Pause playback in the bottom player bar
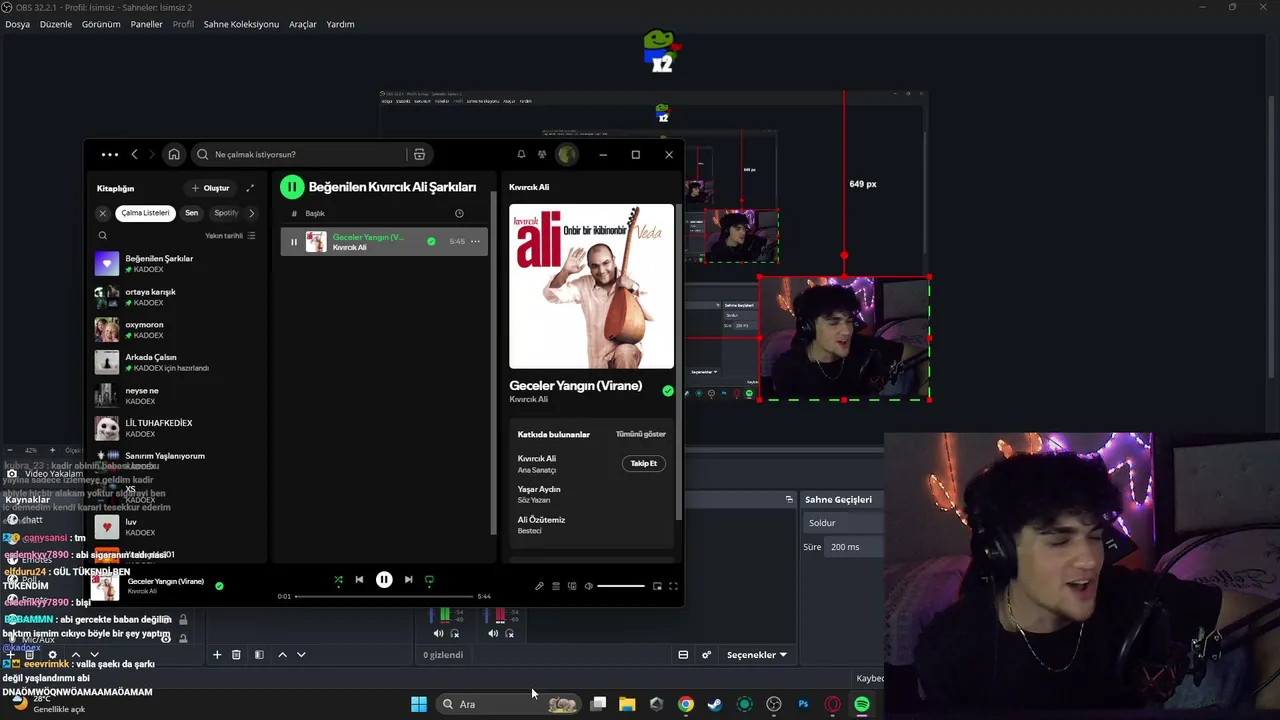The height and width of the screenshot is (720, 1280). (384, 580)
